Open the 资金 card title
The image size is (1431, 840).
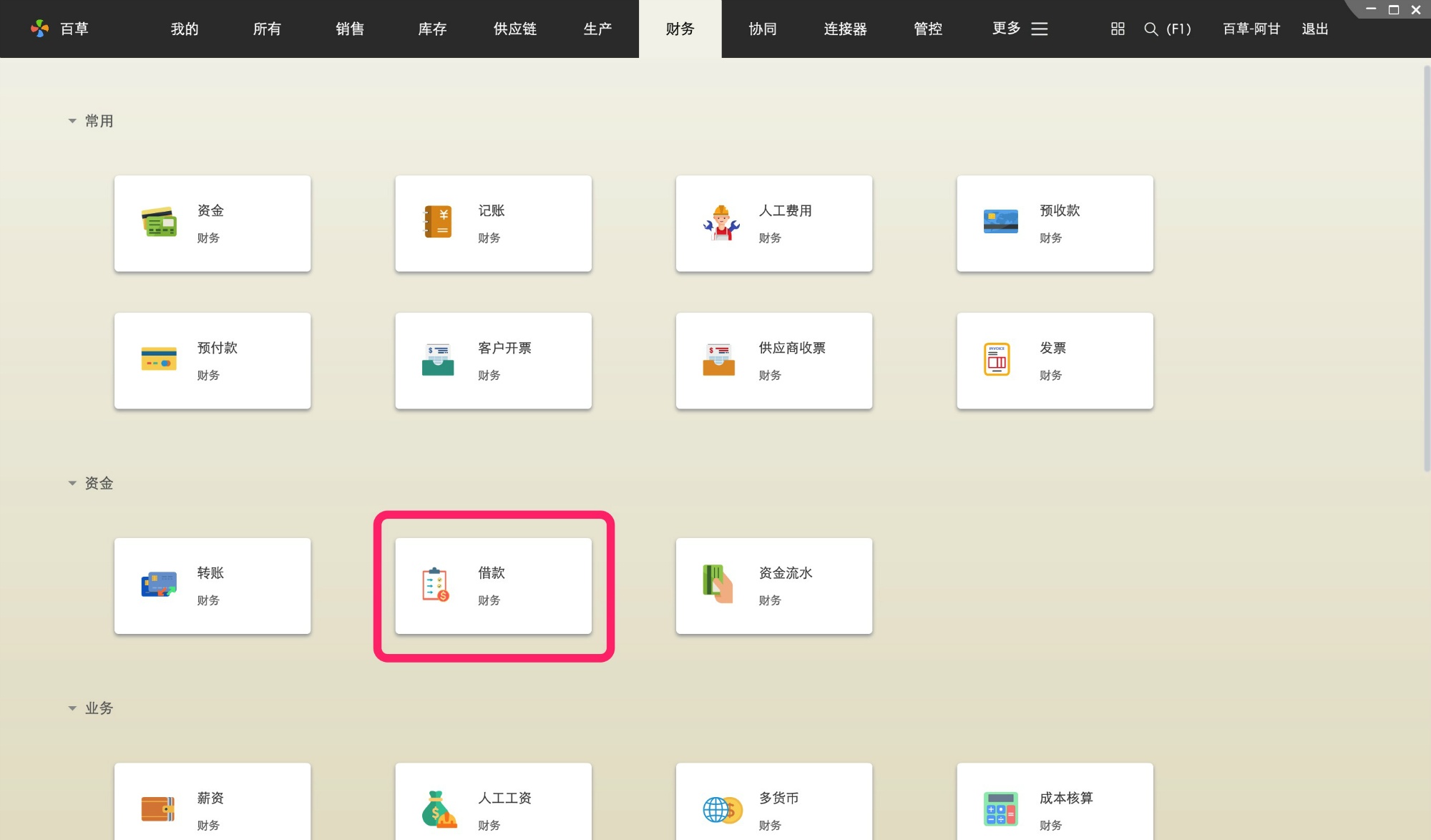click(x=211, y=210)
